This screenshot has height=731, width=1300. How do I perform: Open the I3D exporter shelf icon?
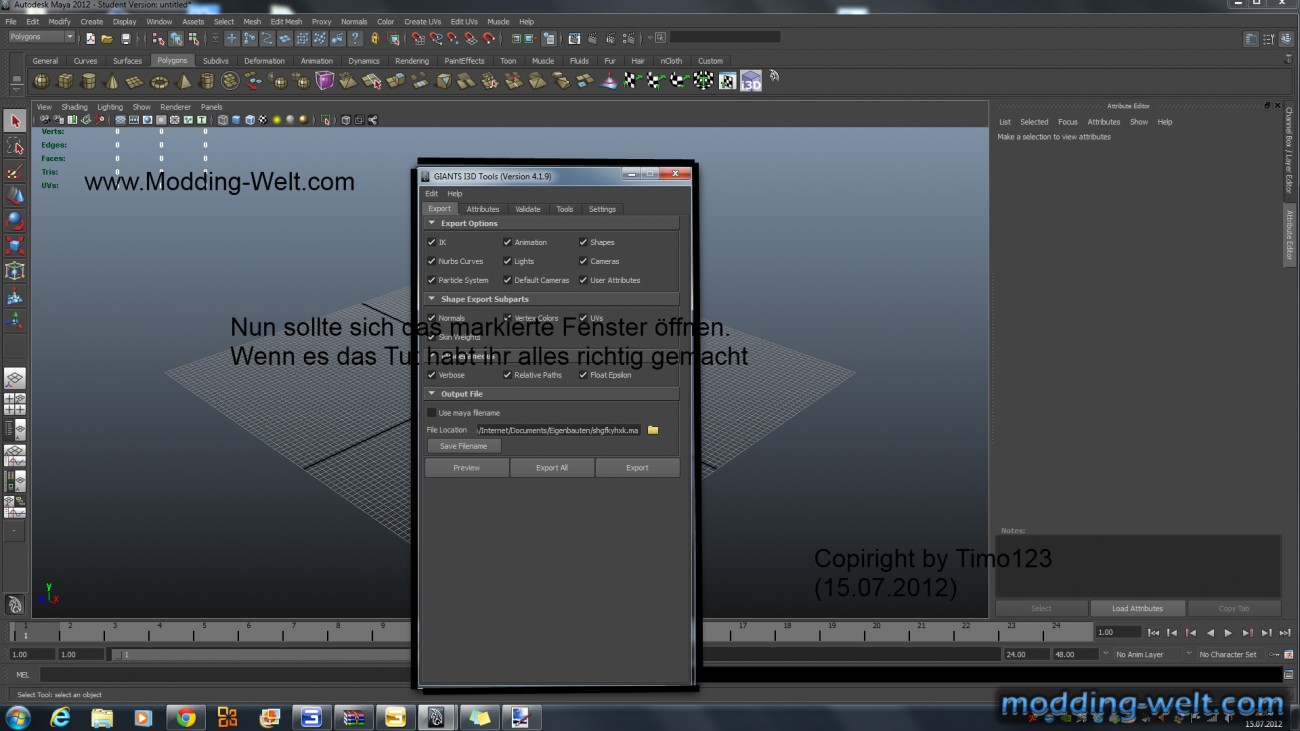(751, 81)
